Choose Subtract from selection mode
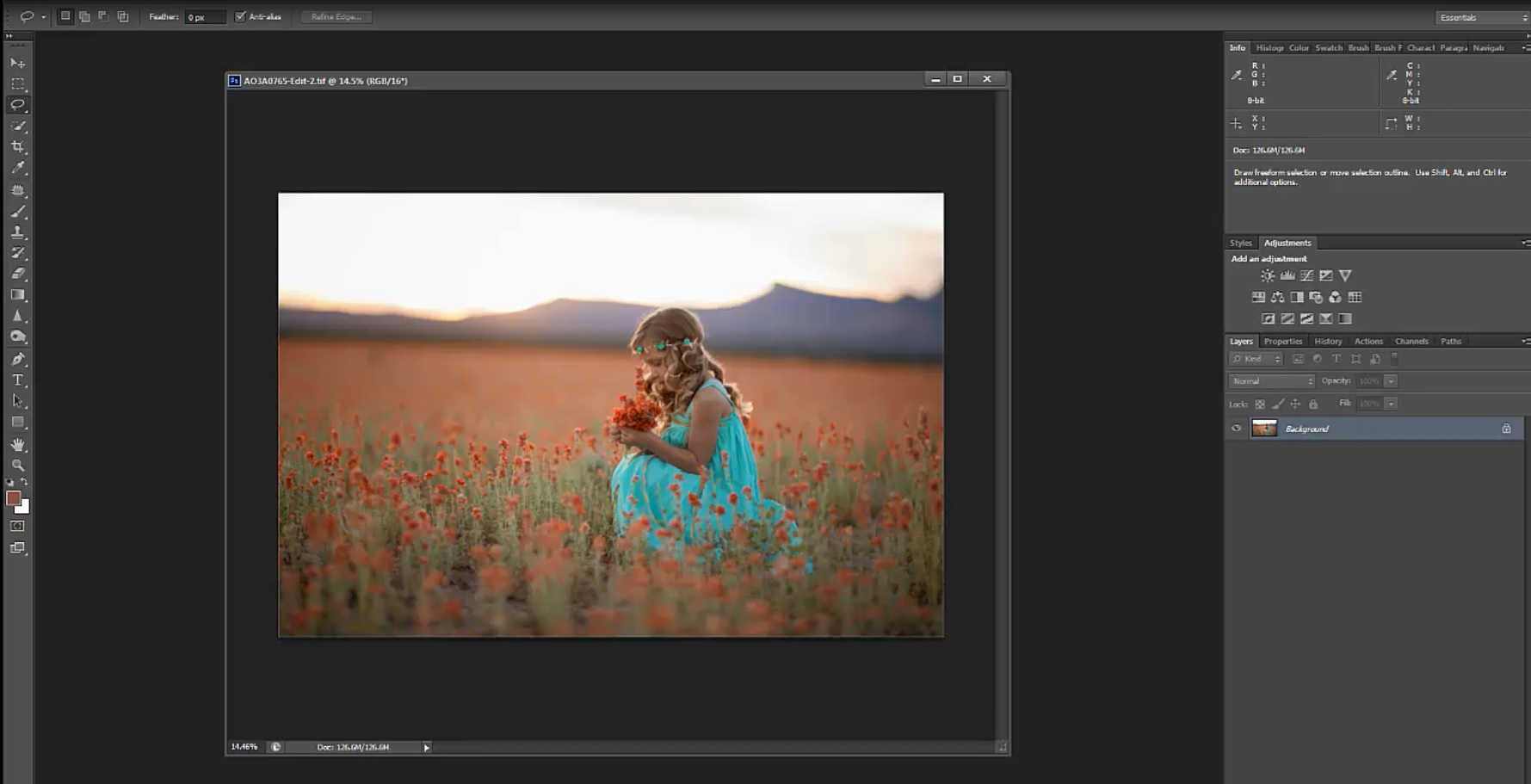This screenshot has width=1531, height=784. pyautogui.click(x=103, y=16)
